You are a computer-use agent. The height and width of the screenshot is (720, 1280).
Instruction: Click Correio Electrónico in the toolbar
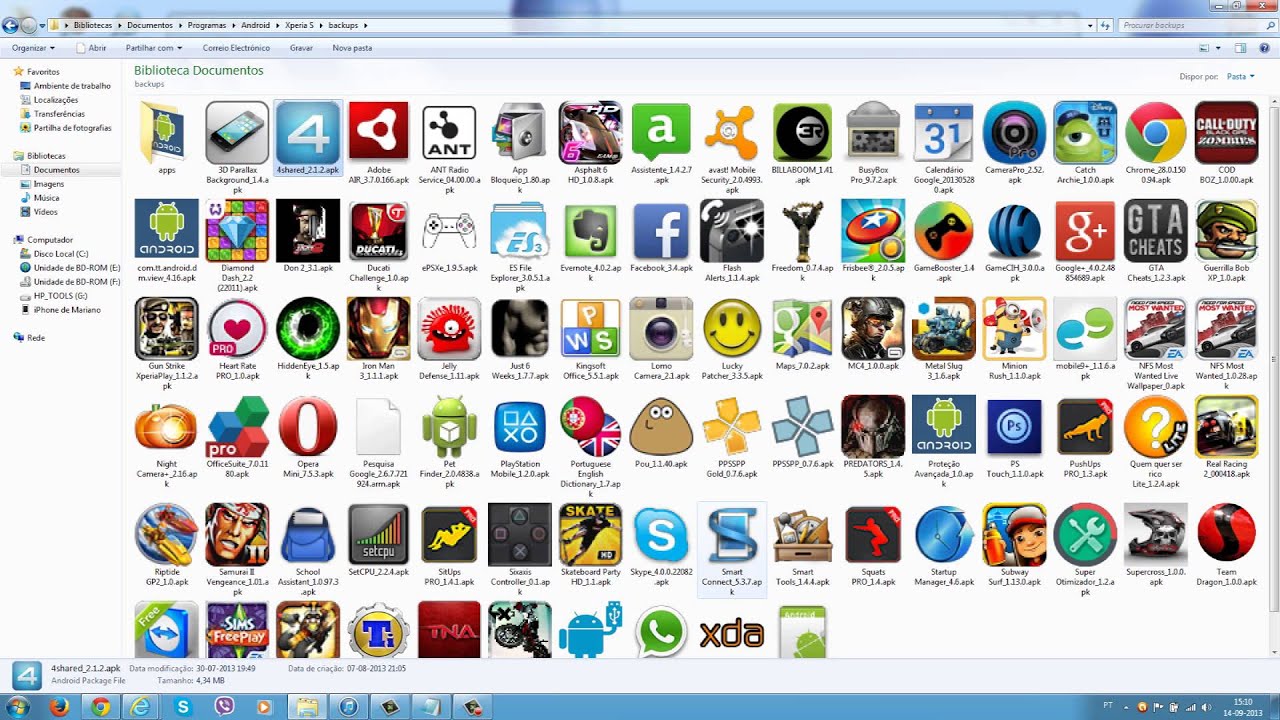click(x=236, y=48)
